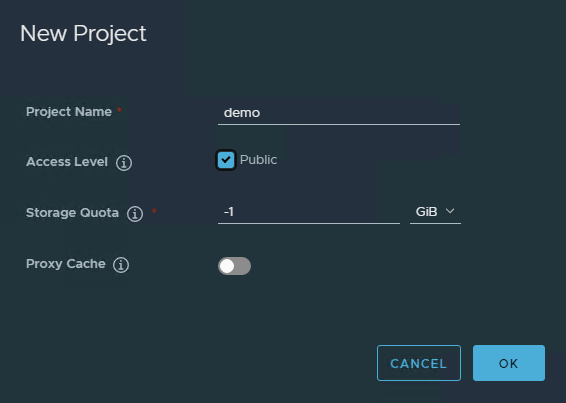The image size is (566, 403).
Task: Confirm project creation with the OK button
Action: click(509, 363)
